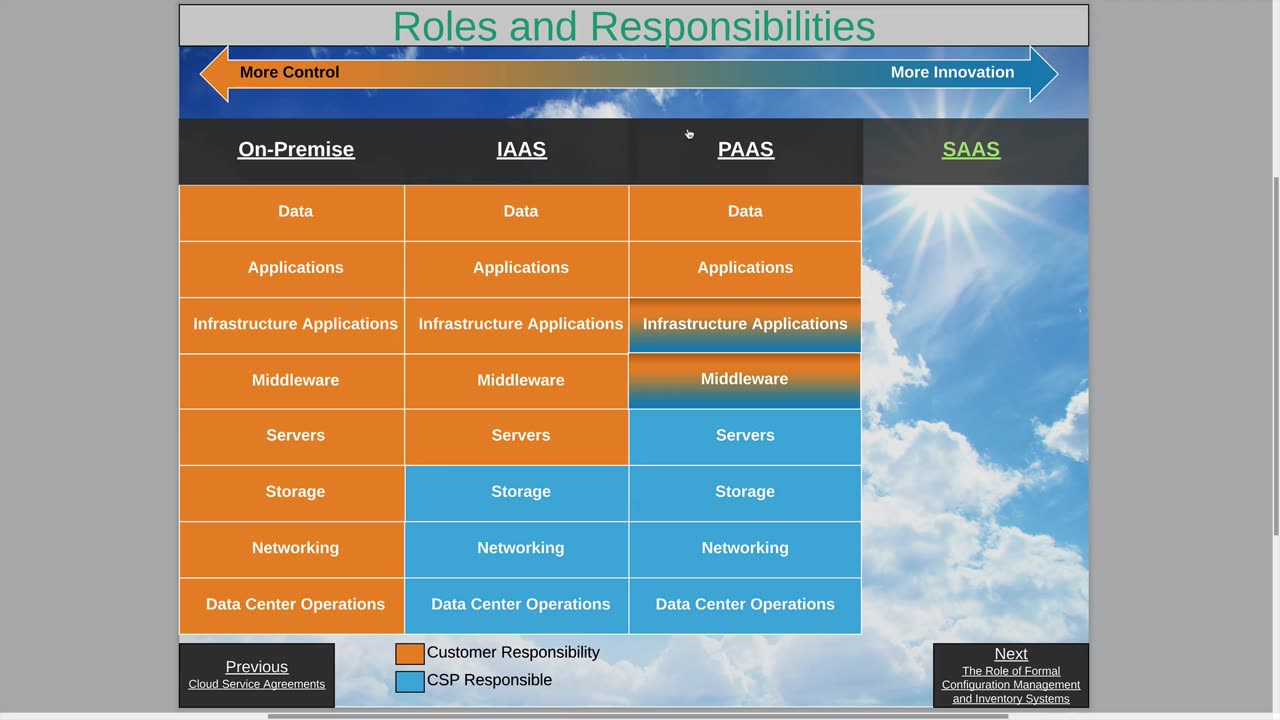Click the PAAS Storage cell
Screen dimensions: 1280x720
745,492
